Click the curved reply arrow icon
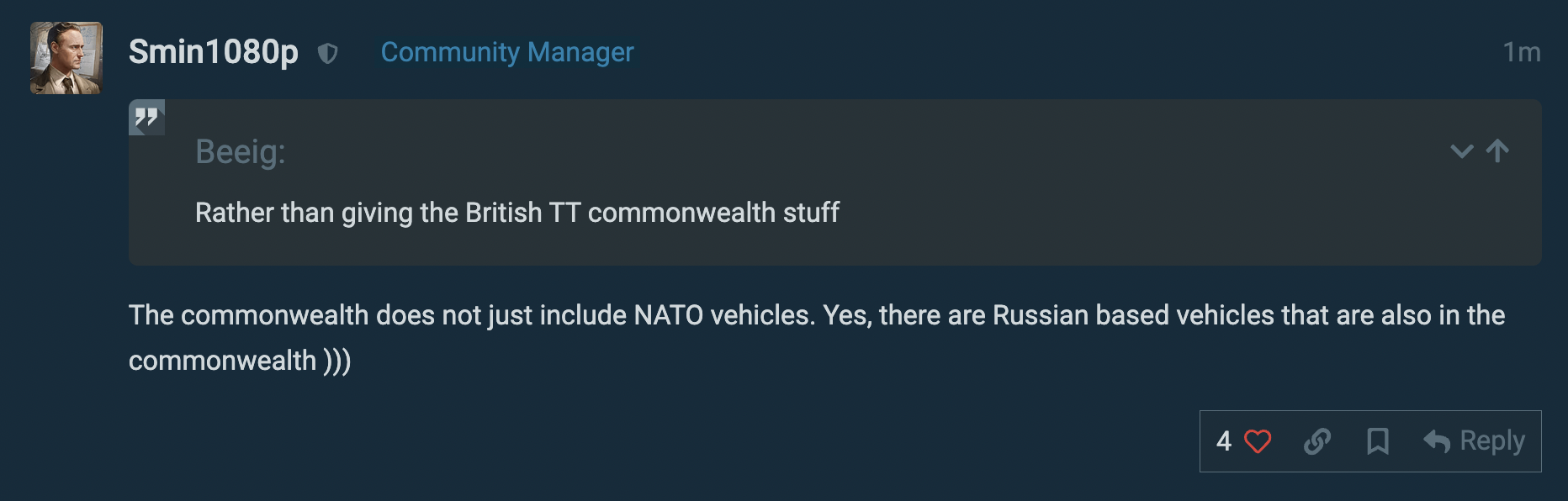 coord(1437,441)
